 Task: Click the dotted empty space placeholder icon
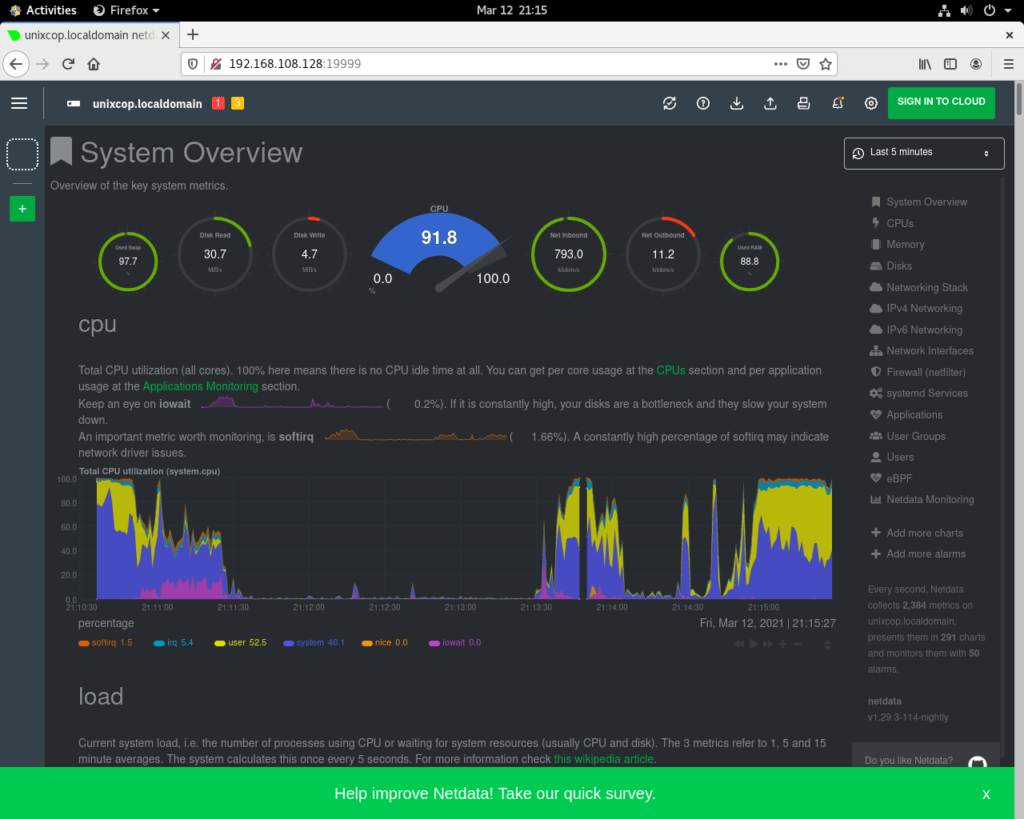pos(22,154)
